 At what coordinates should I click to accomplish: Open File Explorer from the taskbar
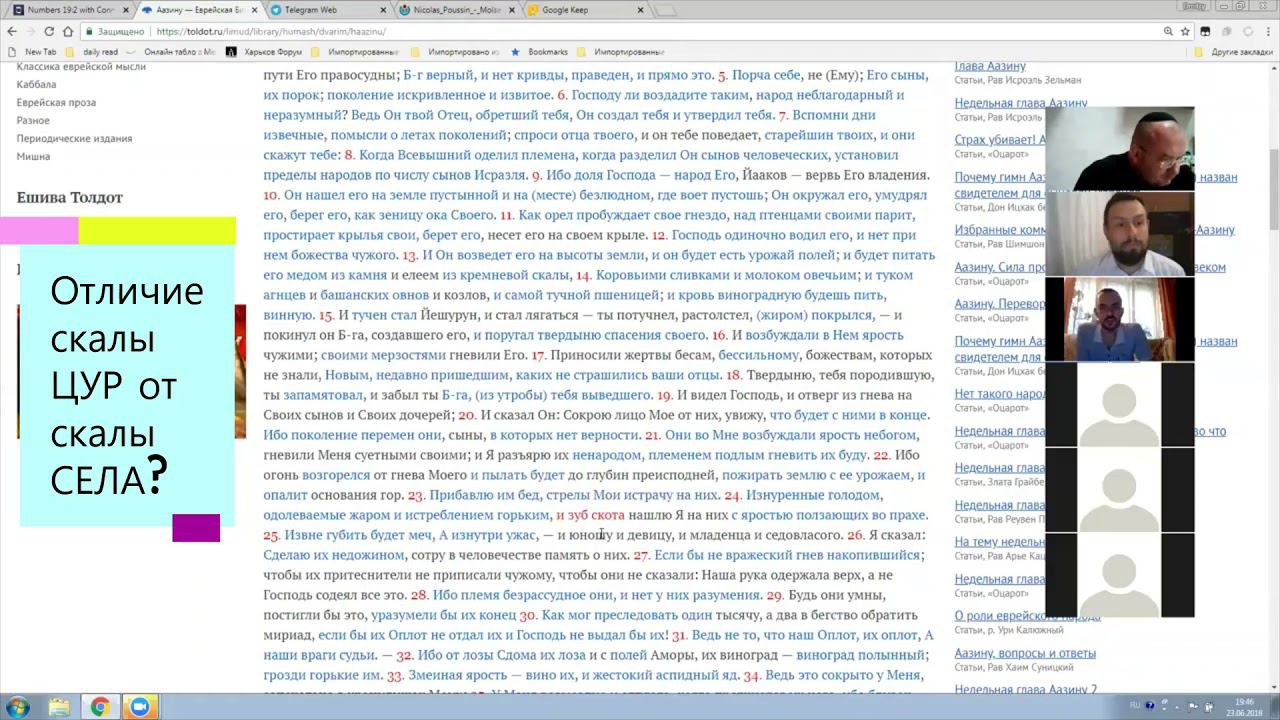(x=59, y=707)
